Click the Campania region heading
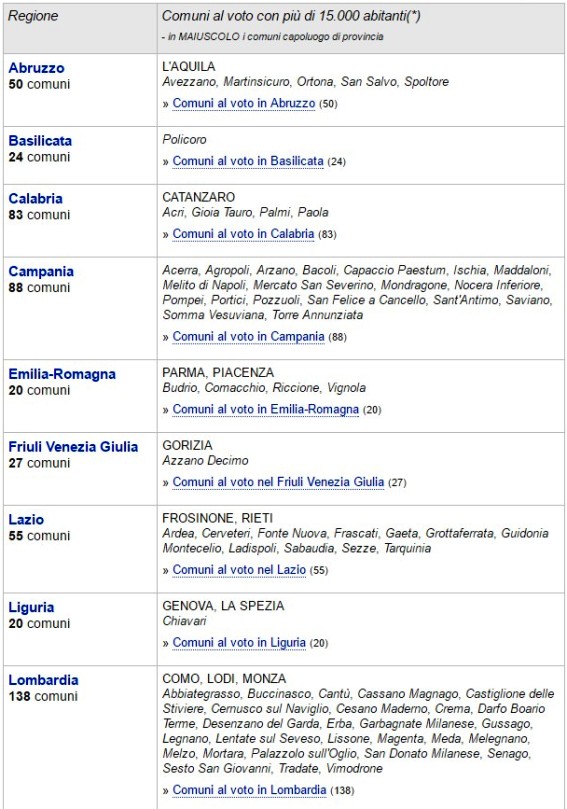Image resolution: width=567 pixels, height=809 pixels. click(x=41, y=271)
